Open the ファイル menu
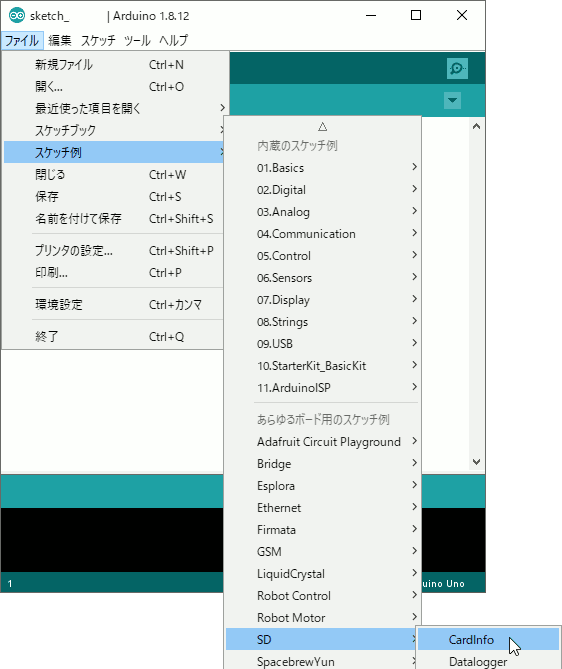 (x=22, y=41)
